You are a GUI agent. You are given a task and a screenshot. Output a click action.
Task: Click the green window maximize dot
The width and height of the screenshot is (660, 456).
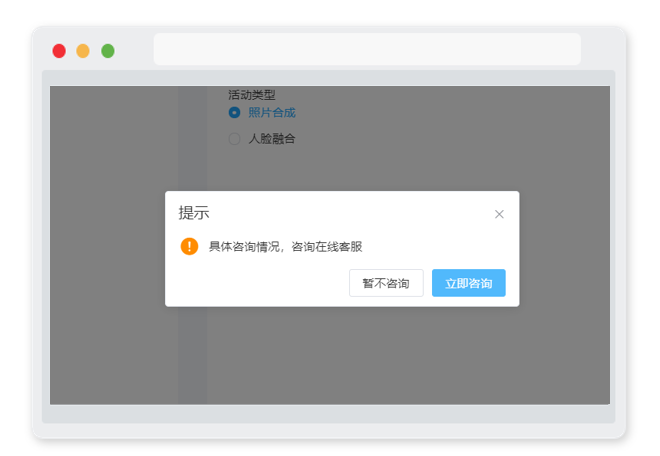[108, 51]
